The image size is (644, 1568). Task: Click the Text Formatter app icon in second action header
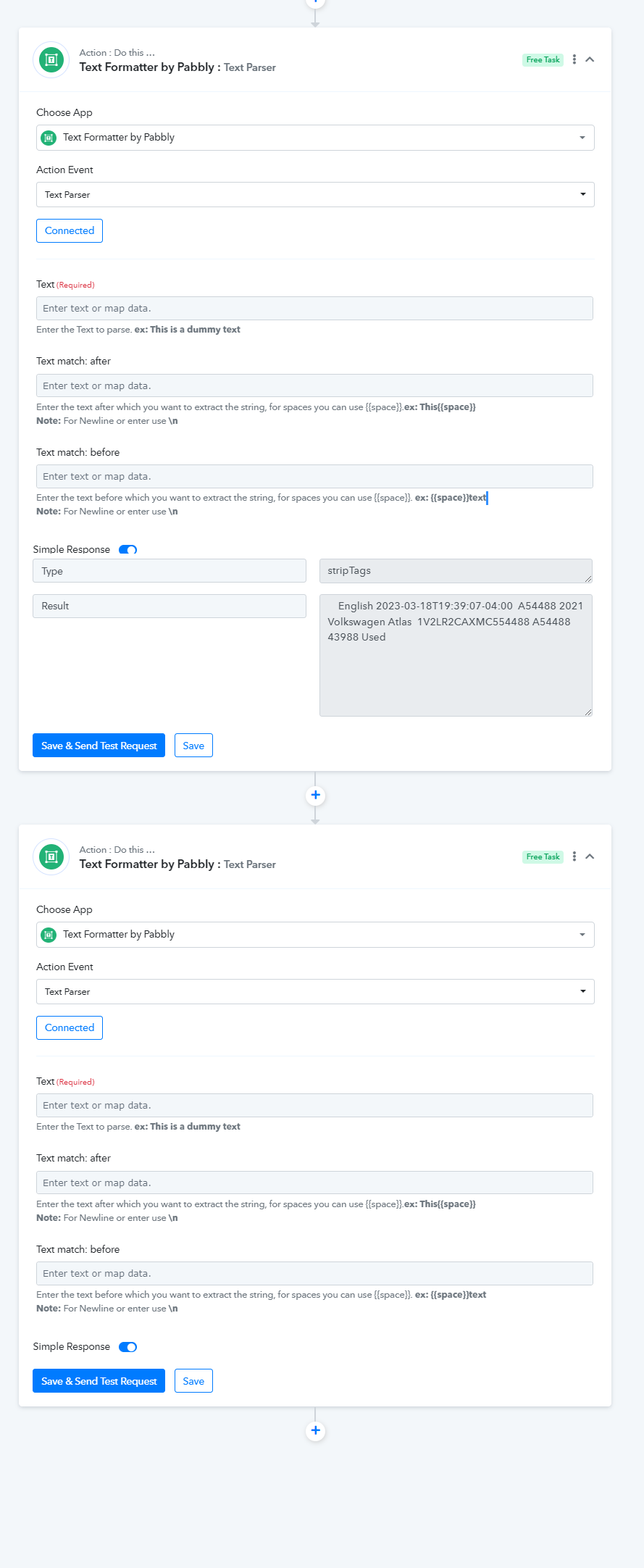tap(51, 856)
